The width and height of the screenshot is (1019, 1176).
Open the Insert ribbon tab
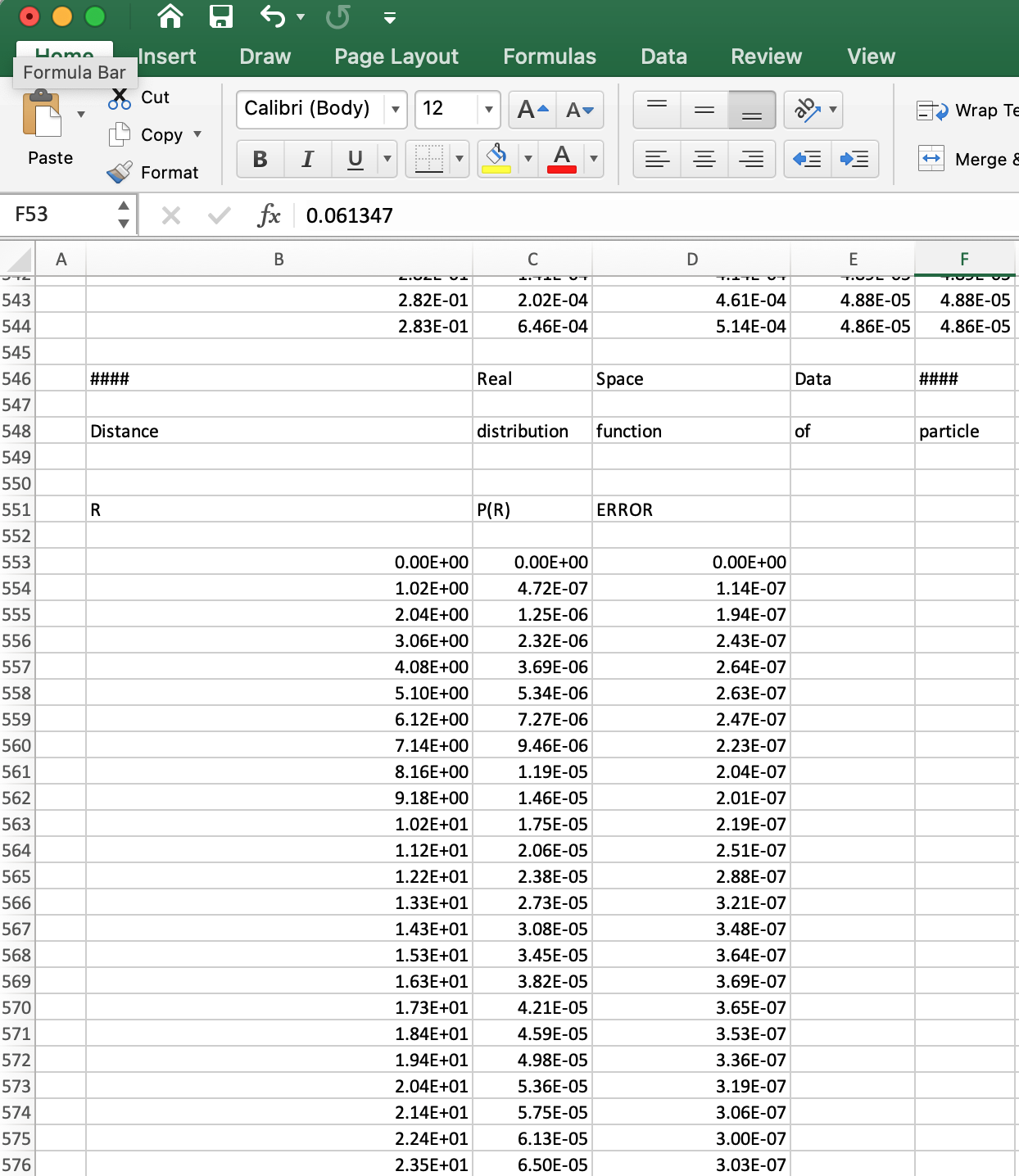click(x=167, y=57)
